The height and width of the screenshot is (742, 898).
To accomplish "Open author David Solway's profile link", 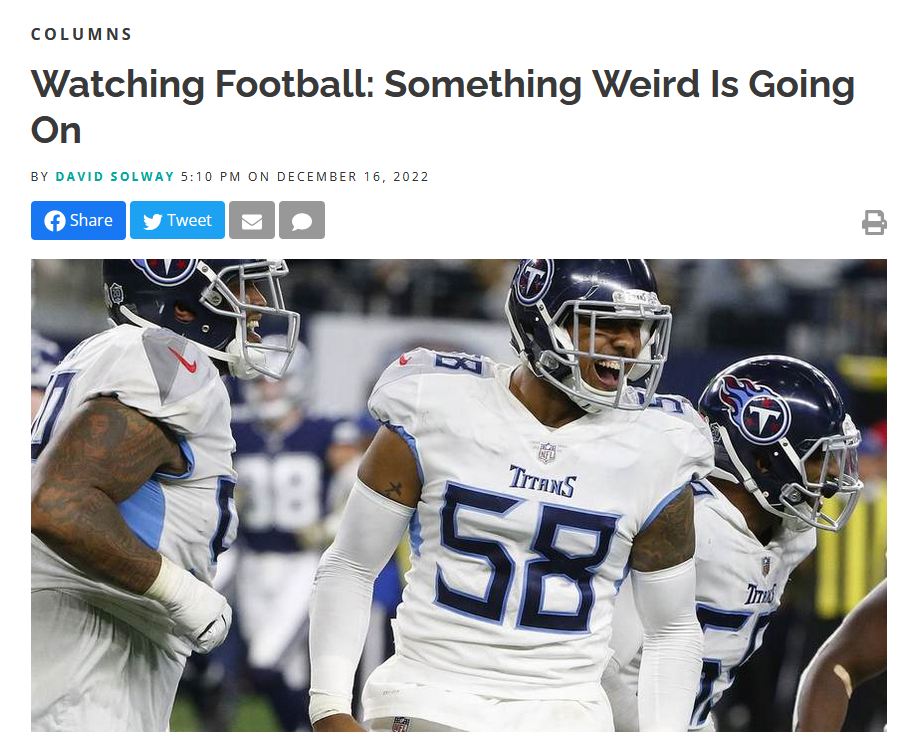I will [x=115, y=176].
